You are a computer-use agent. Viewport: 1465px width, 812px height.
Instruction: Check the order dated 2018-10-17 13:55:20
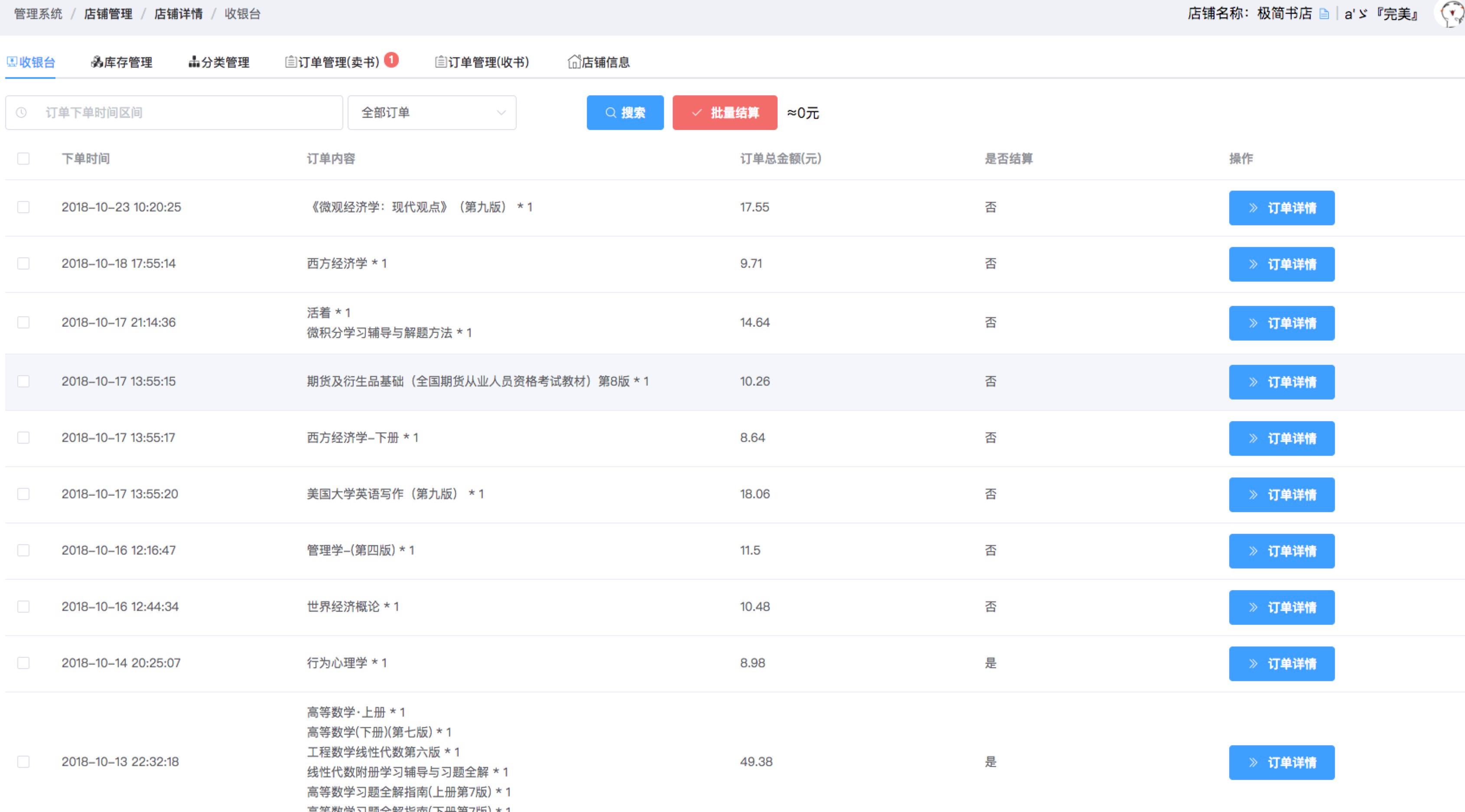click(23, 494)
